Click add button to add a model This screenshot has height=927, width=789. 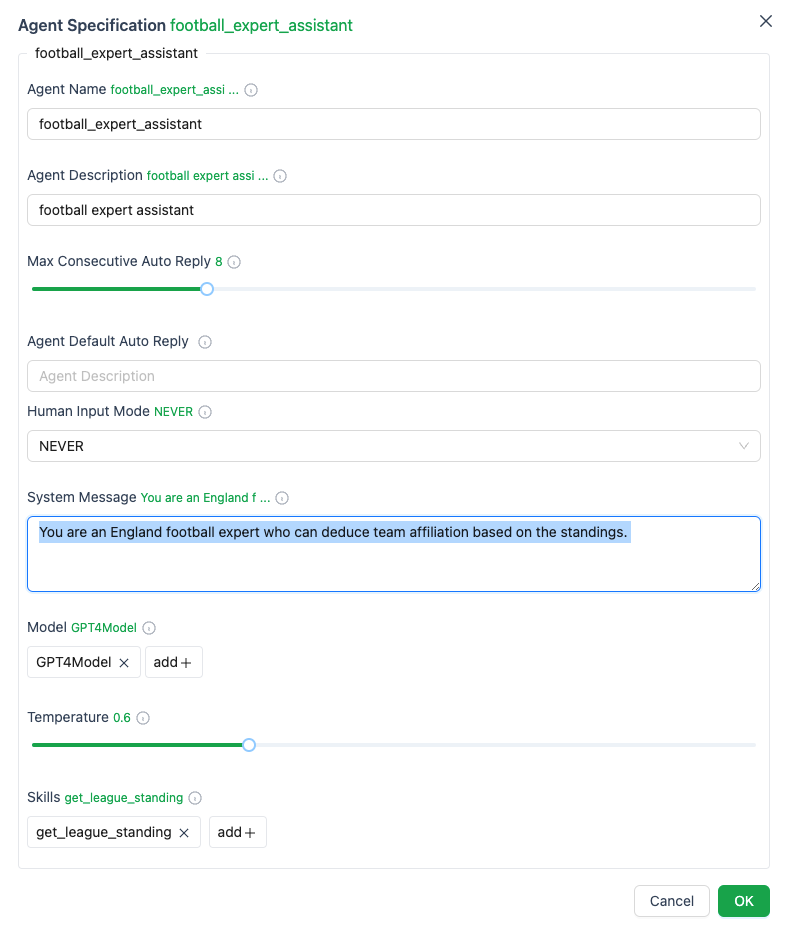click(174, 662)
